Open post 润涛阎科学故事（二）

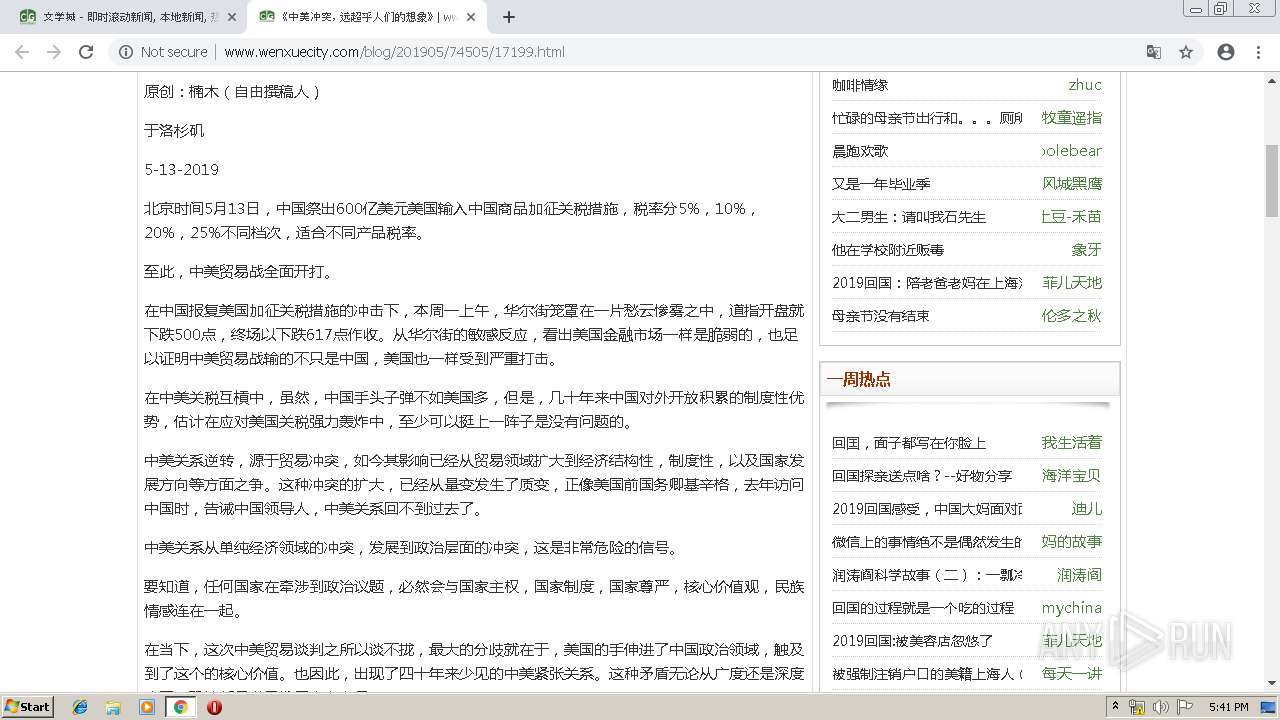coord(927,575)
